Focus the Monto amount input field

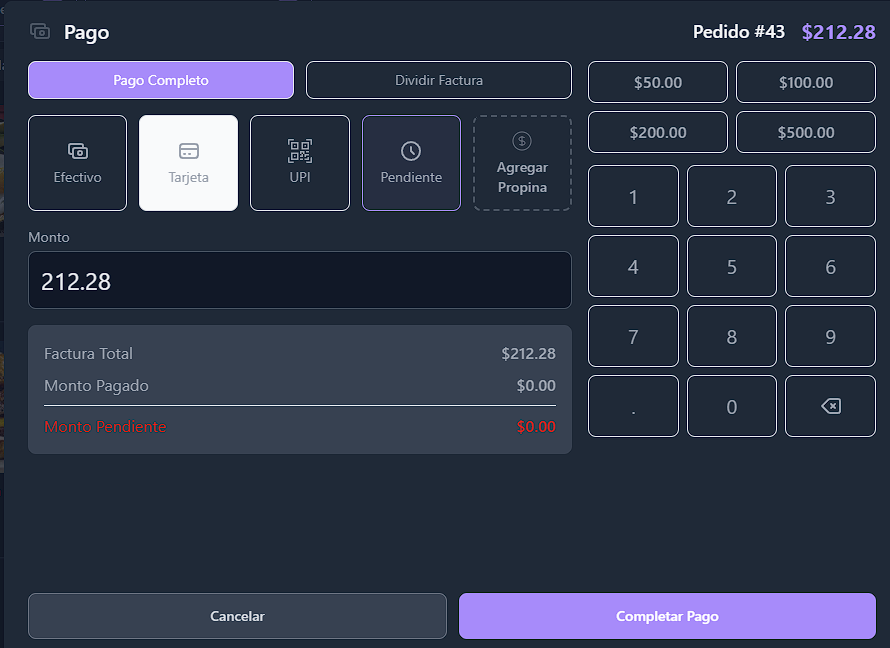300,281
